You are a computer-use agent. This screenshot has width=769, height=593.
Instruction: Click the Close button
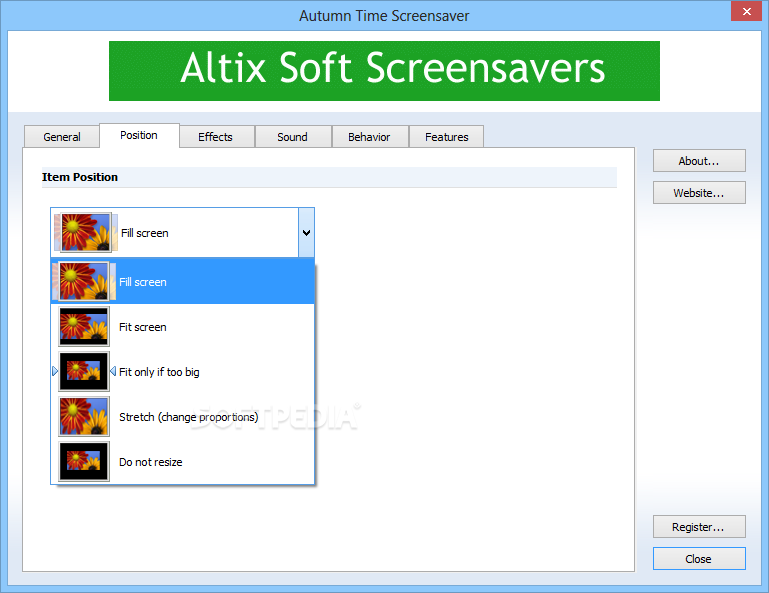[x=699, y=559]
